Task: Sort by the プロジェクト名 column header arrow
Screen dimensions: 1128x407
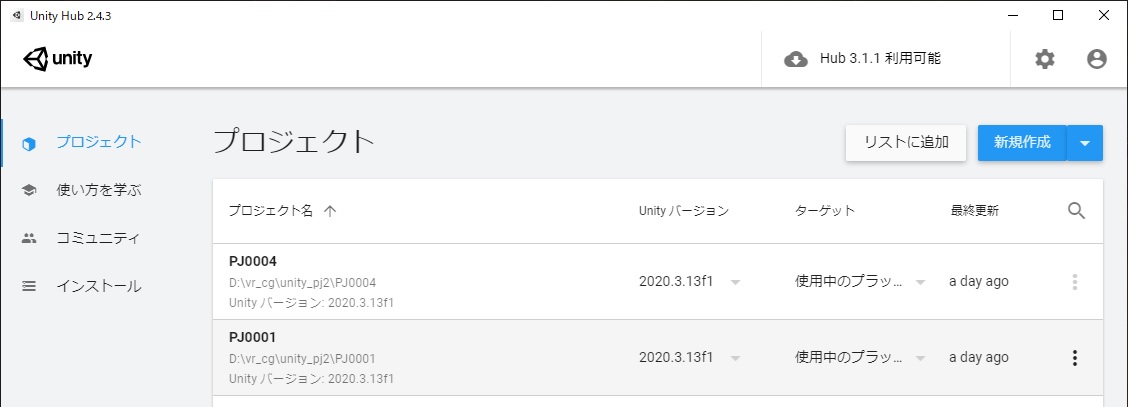Action: [x=330, y=211]
